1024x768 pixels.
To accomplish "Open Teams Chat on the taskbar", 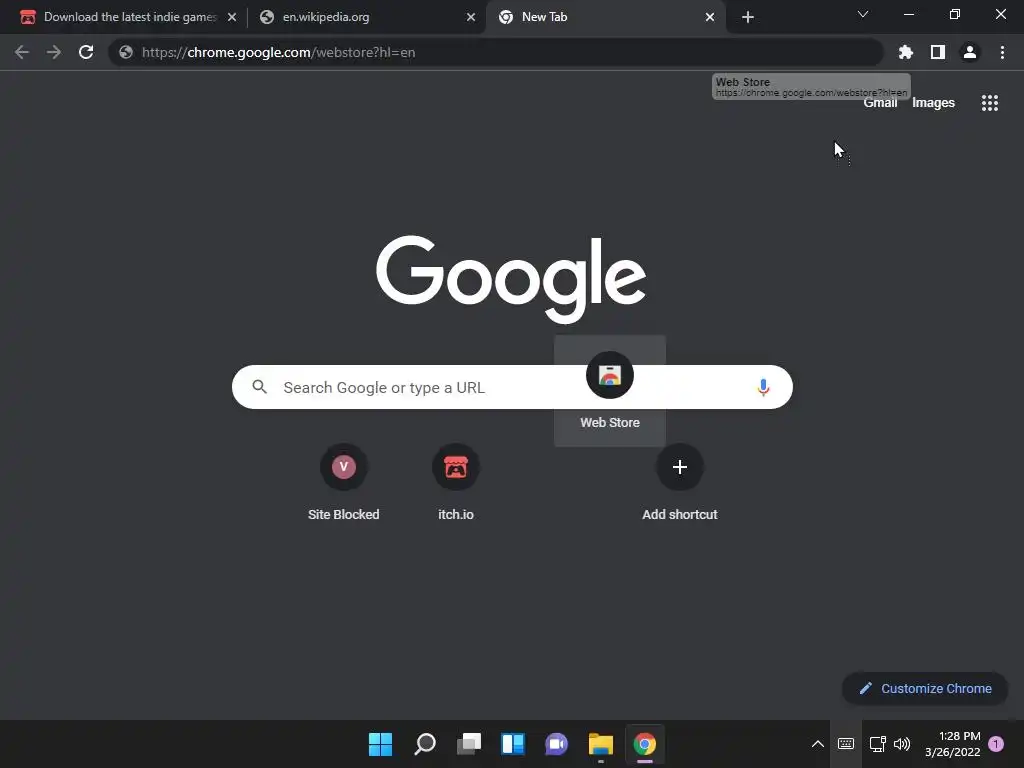I will click(x=556, y=744).
